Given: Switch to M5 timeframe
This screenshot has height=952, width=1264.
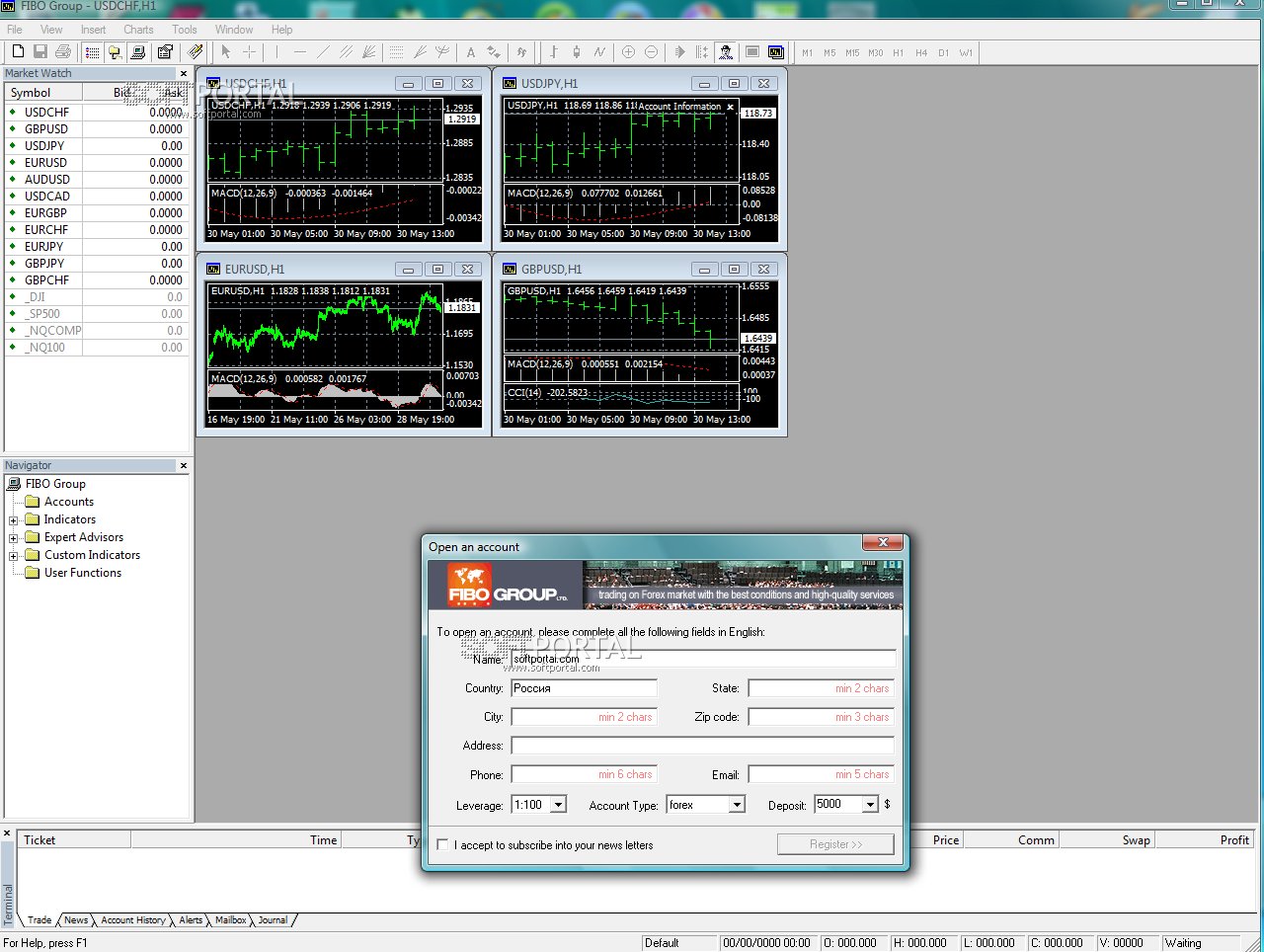Looking at the screenshot, I should click(829, 52).
